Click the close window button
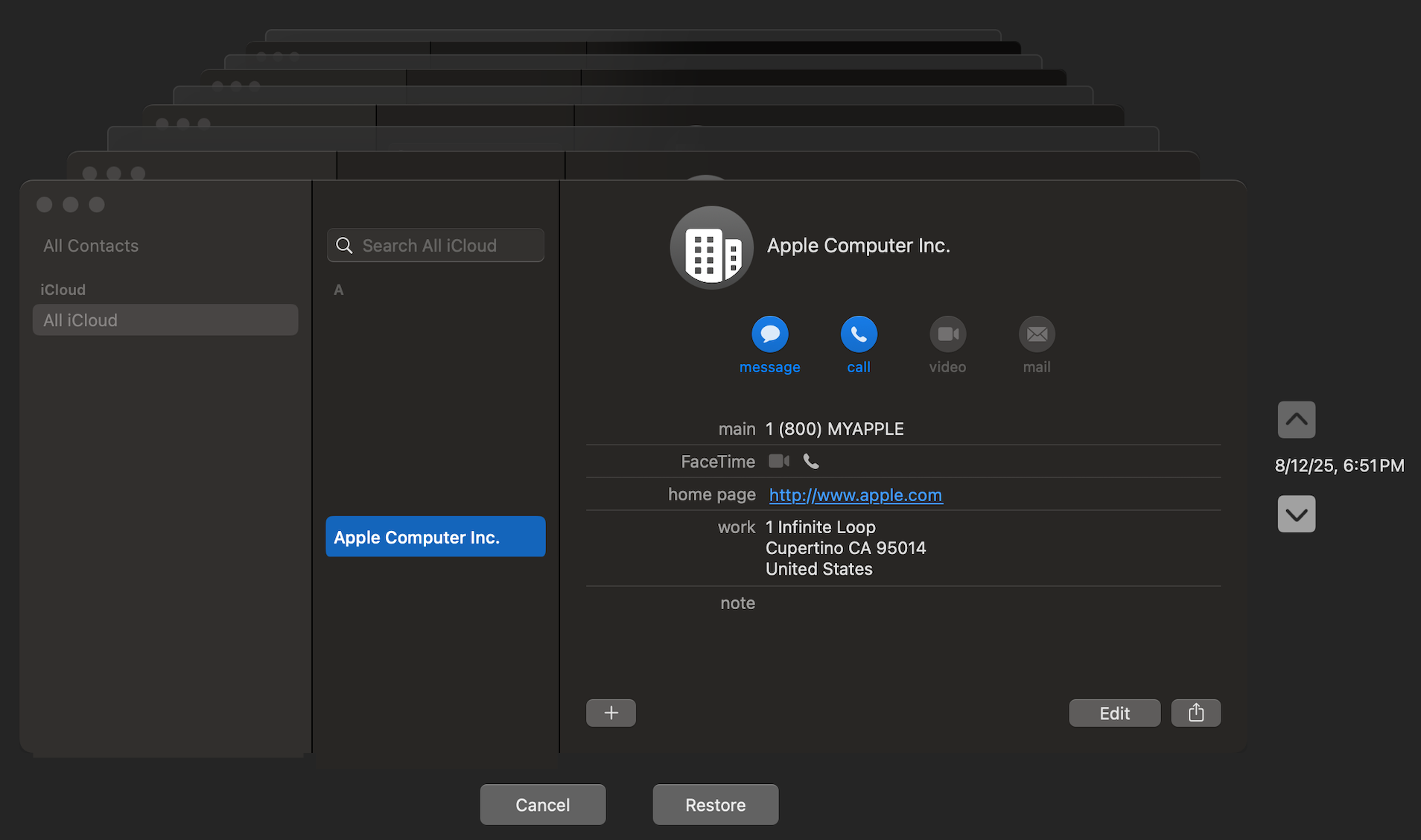Image resolution: width=1421 pixels, height=840 pixels. [x=45, y=205]
